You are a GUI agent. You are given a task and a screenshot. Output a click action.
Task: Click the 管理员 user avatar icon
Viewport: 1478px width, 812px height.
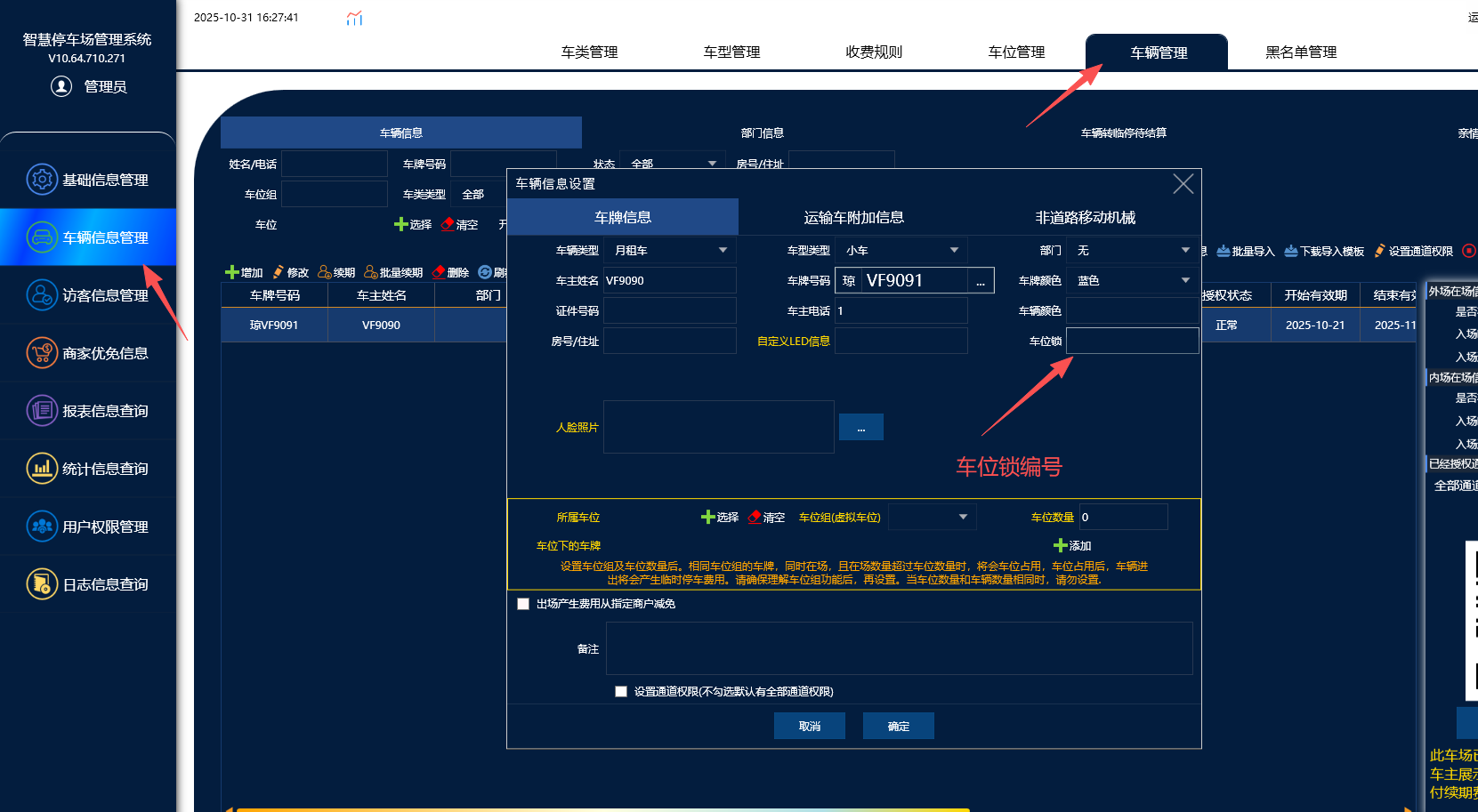click(61, 86)
